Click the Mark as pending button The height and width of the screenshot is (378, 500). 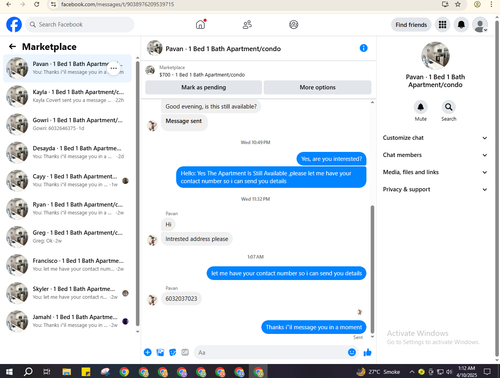point(203,87)
